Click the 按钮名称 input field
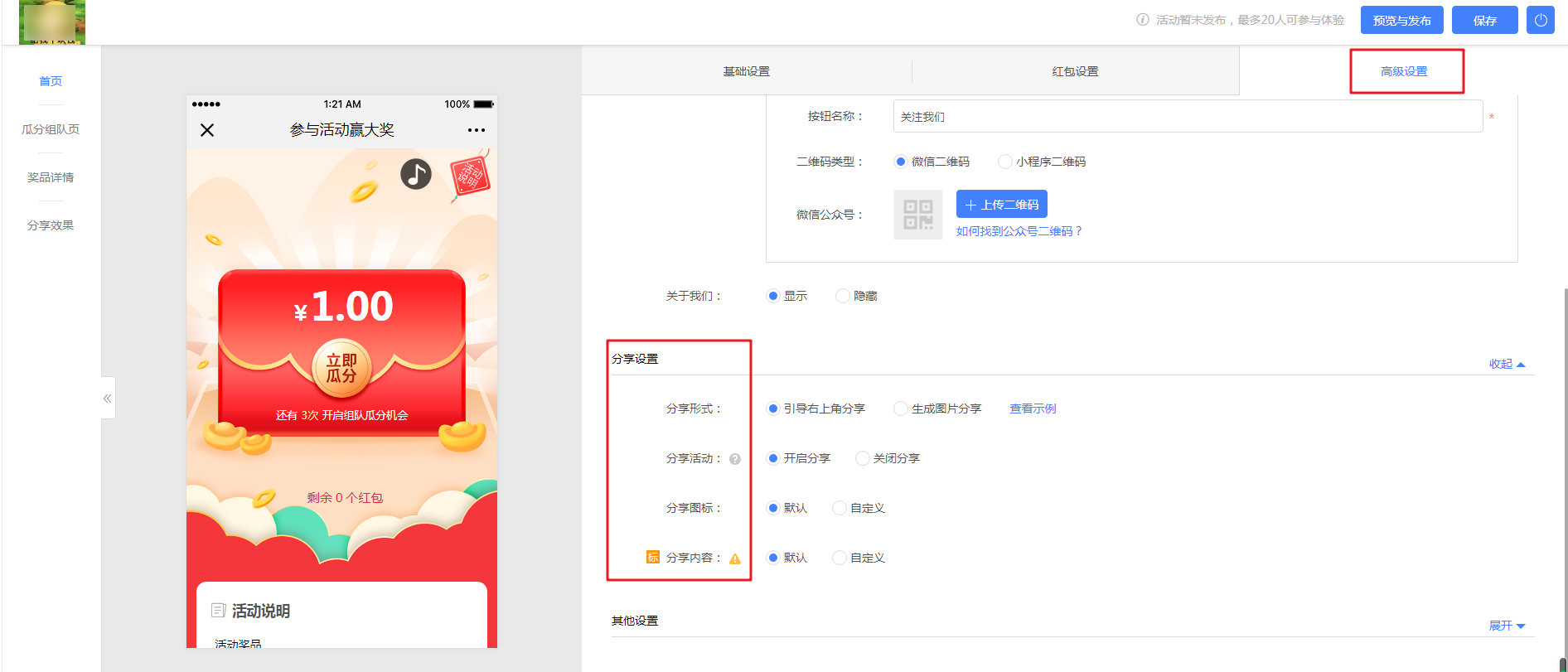This screenshot has width=1568, height=672. (x=1188, y=116)
